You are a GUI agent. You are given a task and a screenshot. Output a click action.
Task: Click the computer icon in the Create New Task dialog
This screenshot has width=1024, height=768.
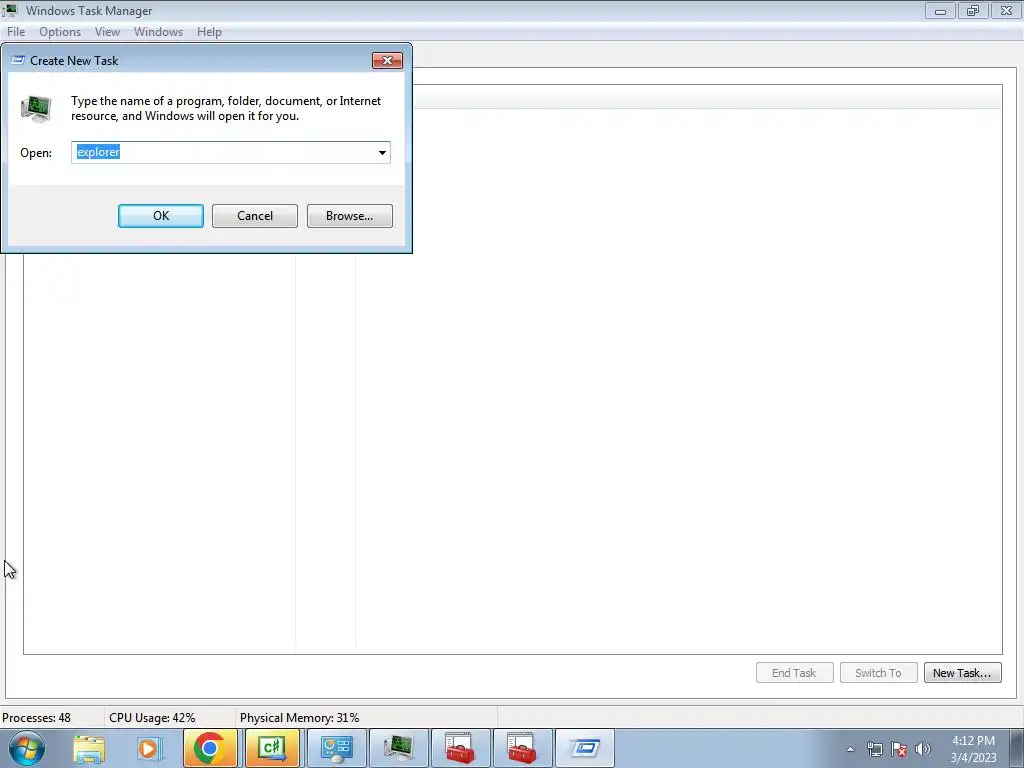pos(36,108)
